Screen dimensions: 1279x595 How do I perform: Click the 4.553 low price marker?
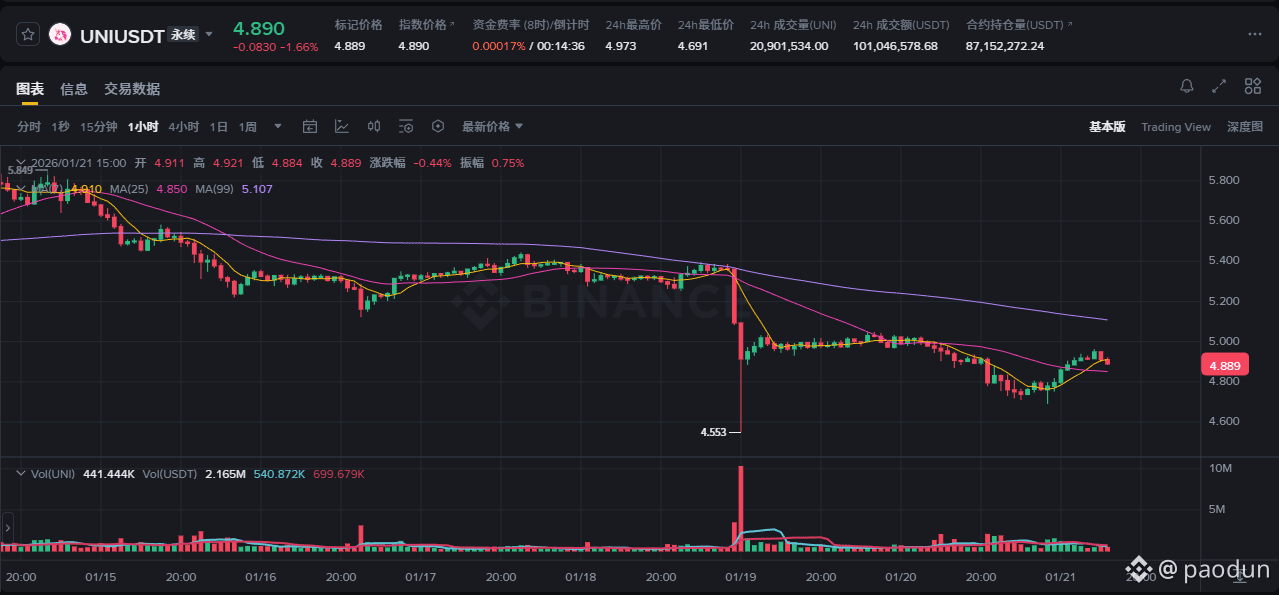point(714,432)
